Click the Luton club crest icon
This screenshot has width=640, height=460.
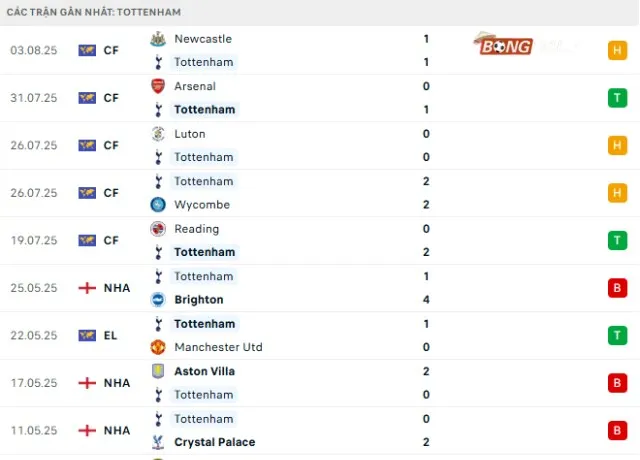(157, 134)
